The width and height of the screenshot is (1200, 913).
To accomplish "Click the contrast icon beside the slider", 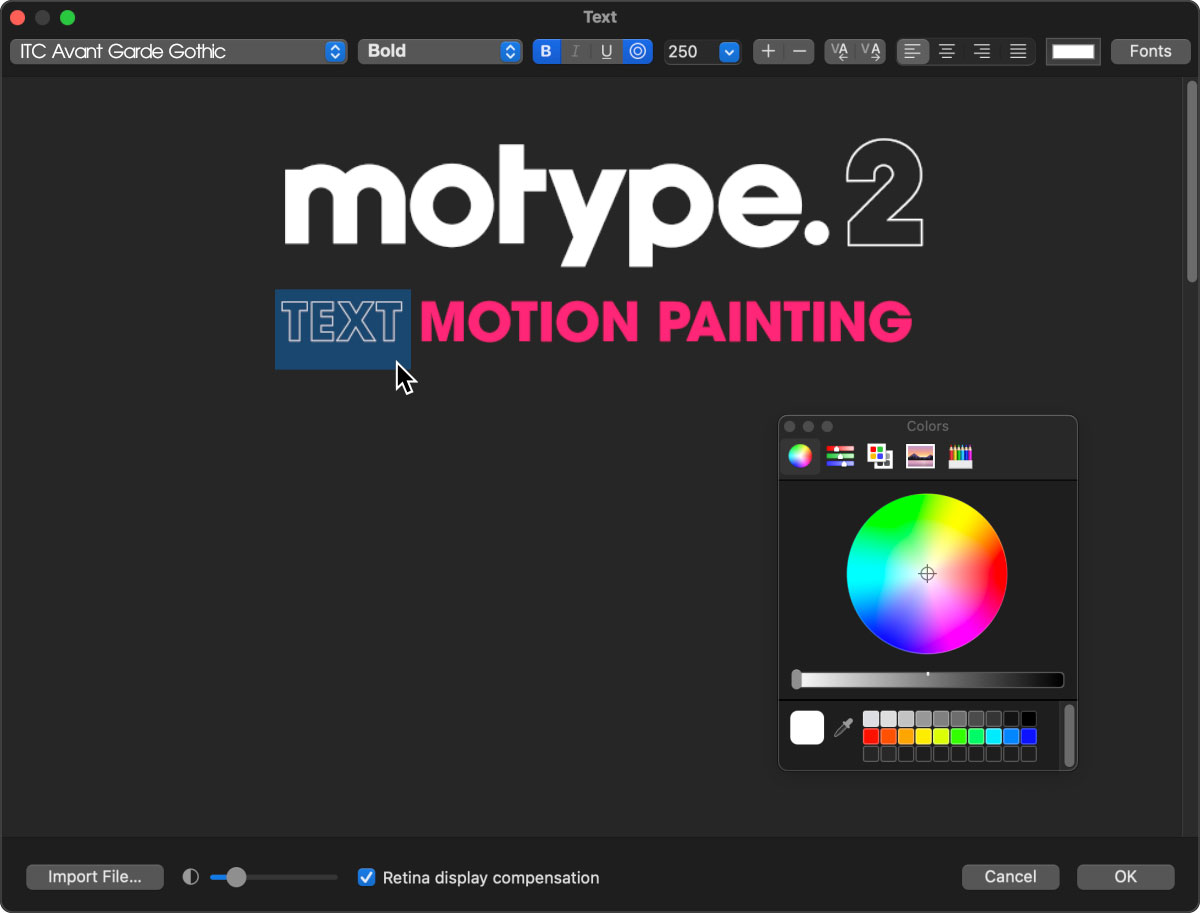I will point(191,877).
